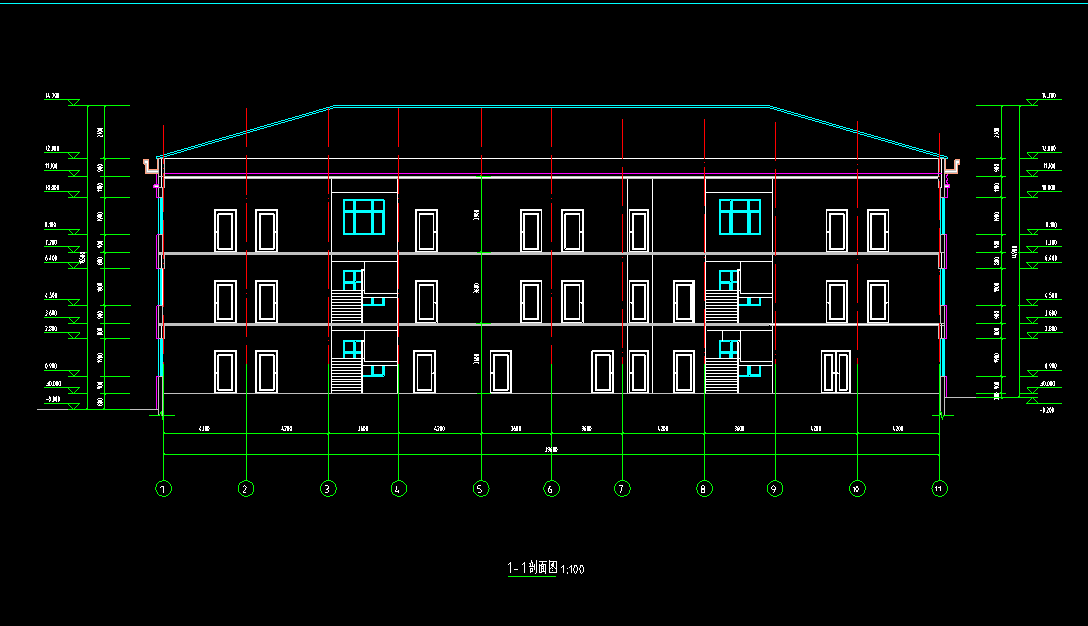Click grid axis bubble number 1
Screen dimensions: 1088x626
point(162,489)
